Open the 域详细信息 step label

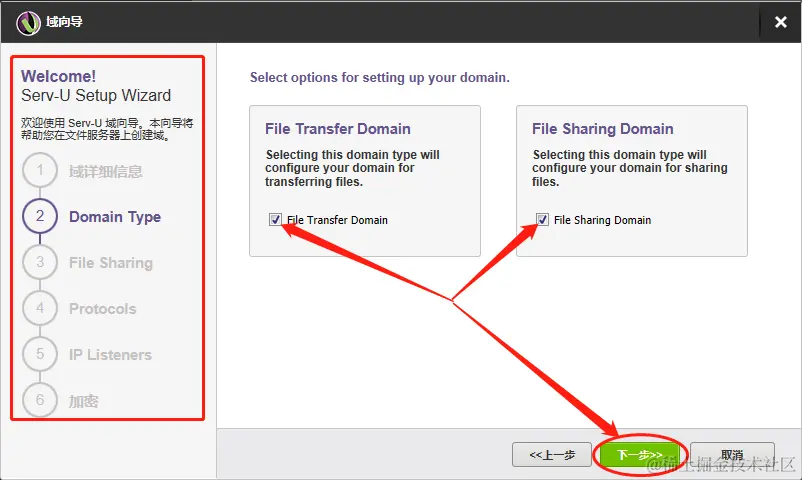tap(105, 171)
